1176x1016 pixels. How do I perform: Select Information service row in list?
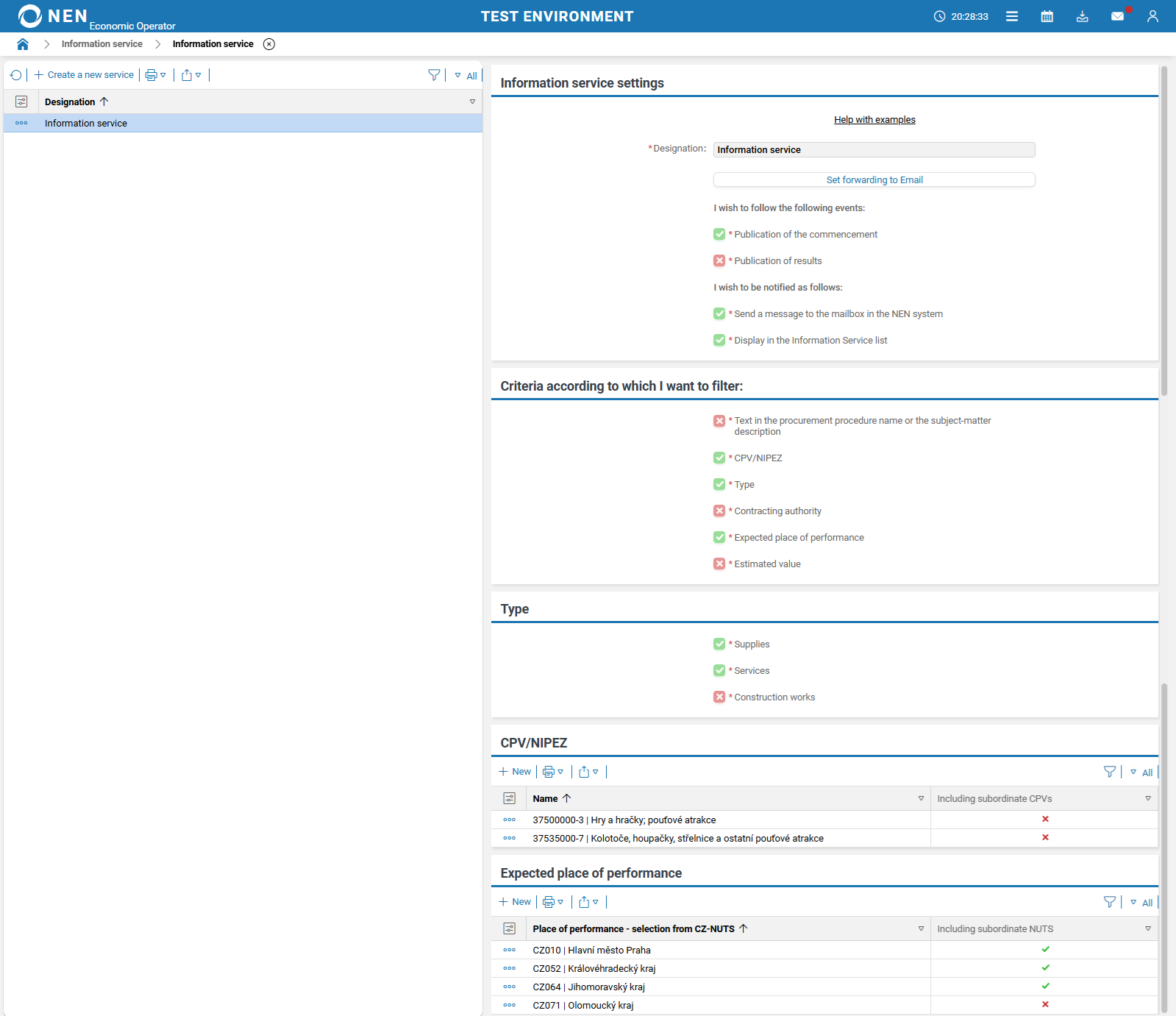[x=86, y=123]
